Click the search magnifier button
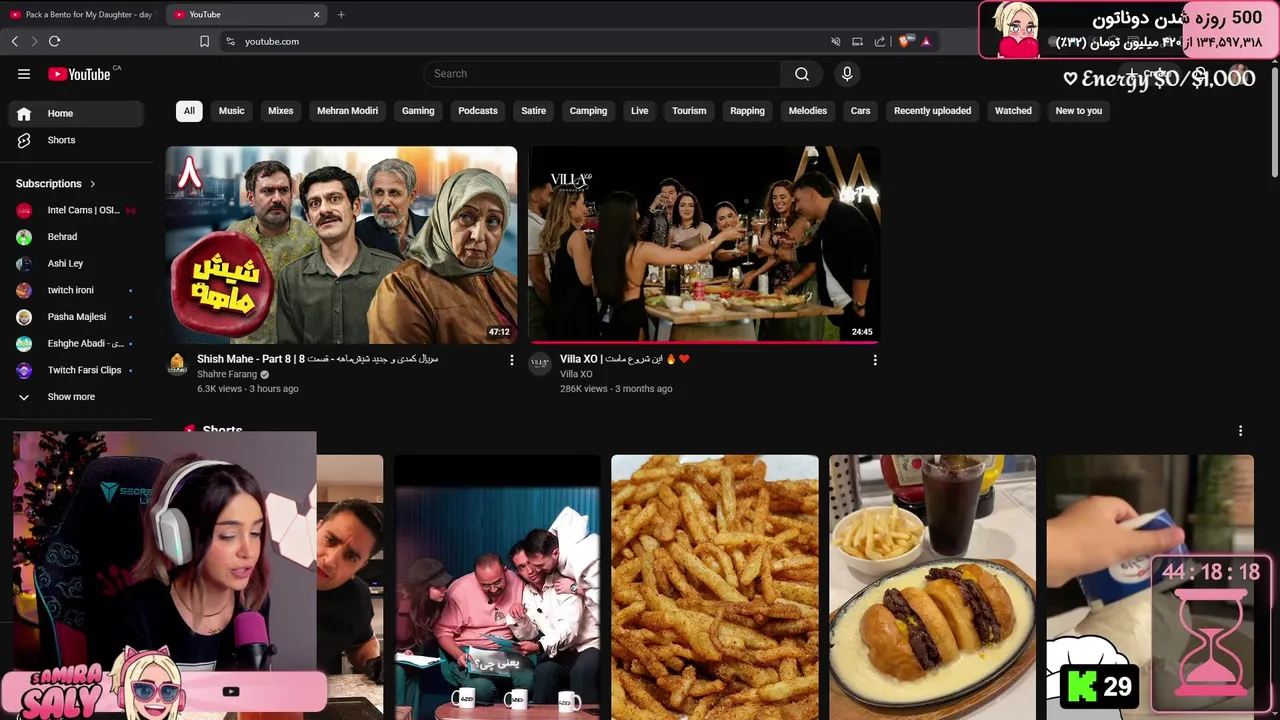 point(802,74)
